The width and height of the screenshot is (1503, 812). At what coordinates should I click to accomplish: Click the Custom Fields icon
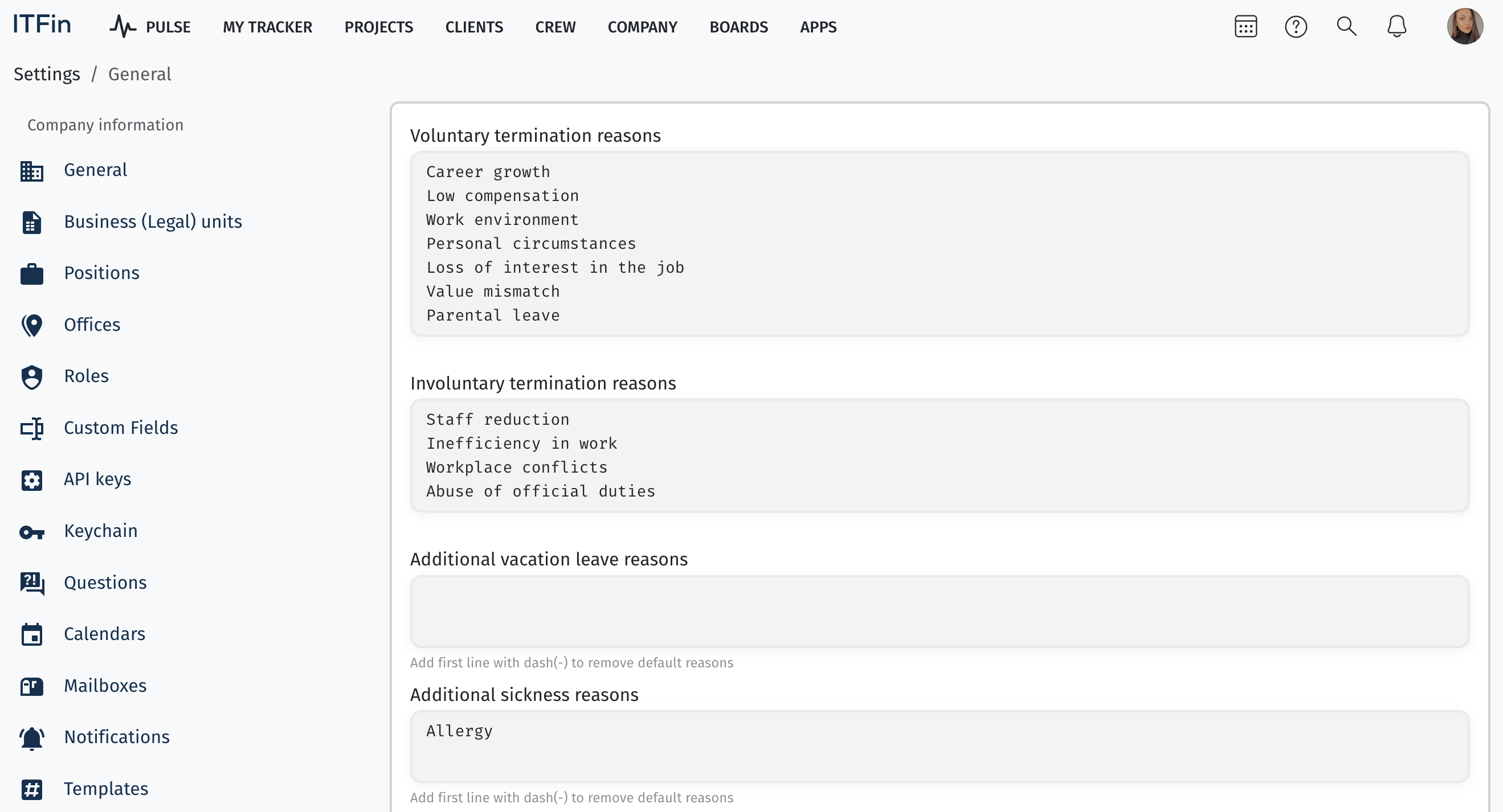tap(31, 428)
